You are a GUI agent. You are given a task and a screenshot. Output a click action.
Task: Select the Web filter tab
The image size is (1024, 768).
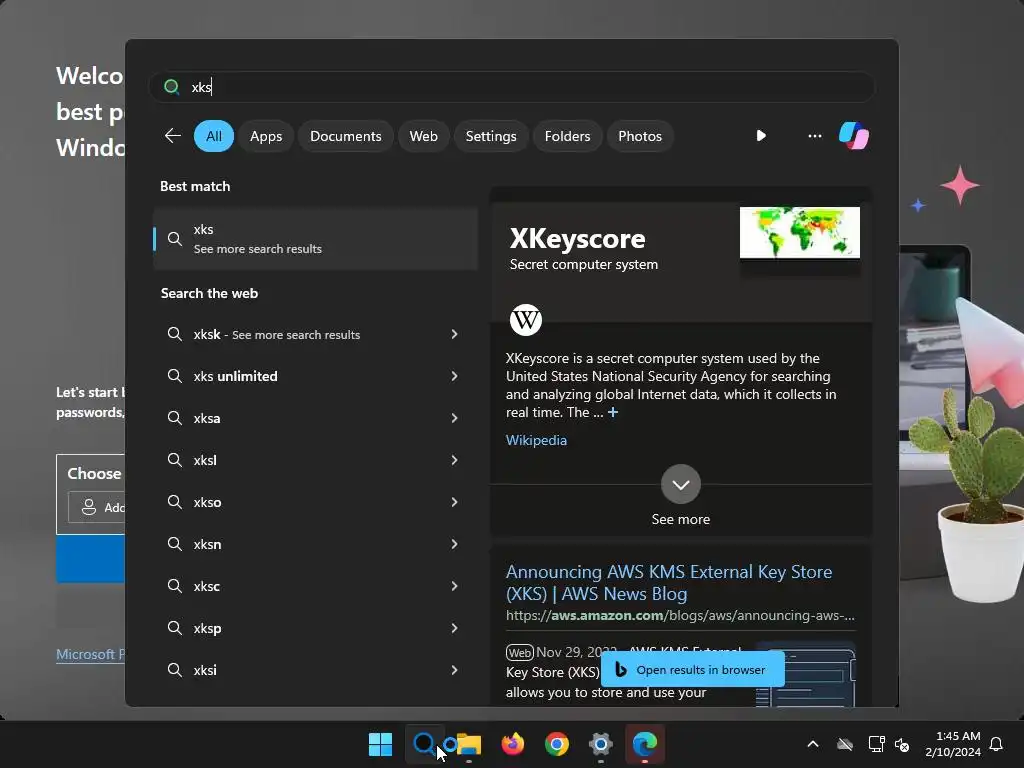pyautogui.click(x=423, y=136)
